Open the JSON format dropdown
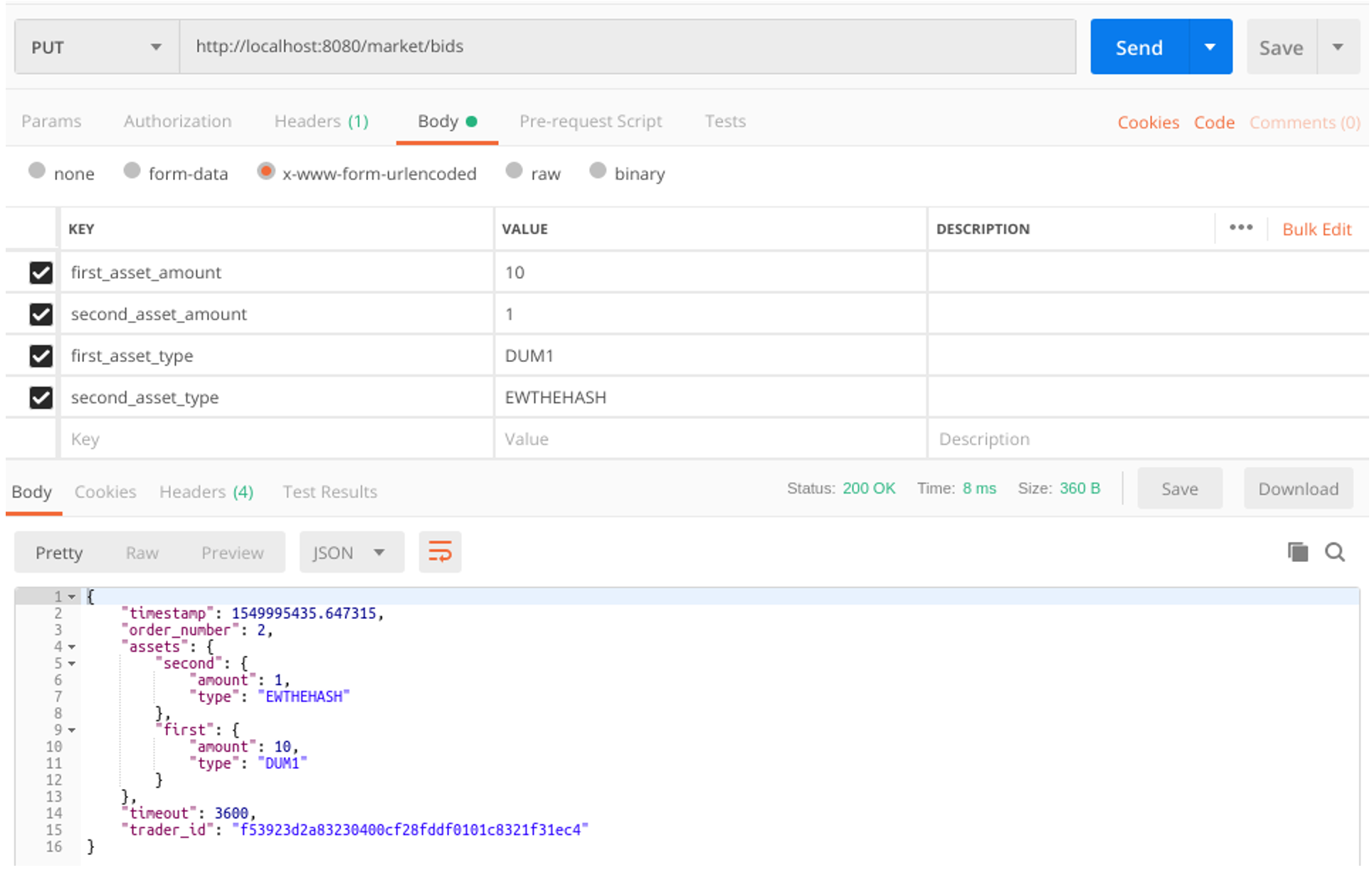This screenshot has width=1372, height=870. [x=351, y=552]
